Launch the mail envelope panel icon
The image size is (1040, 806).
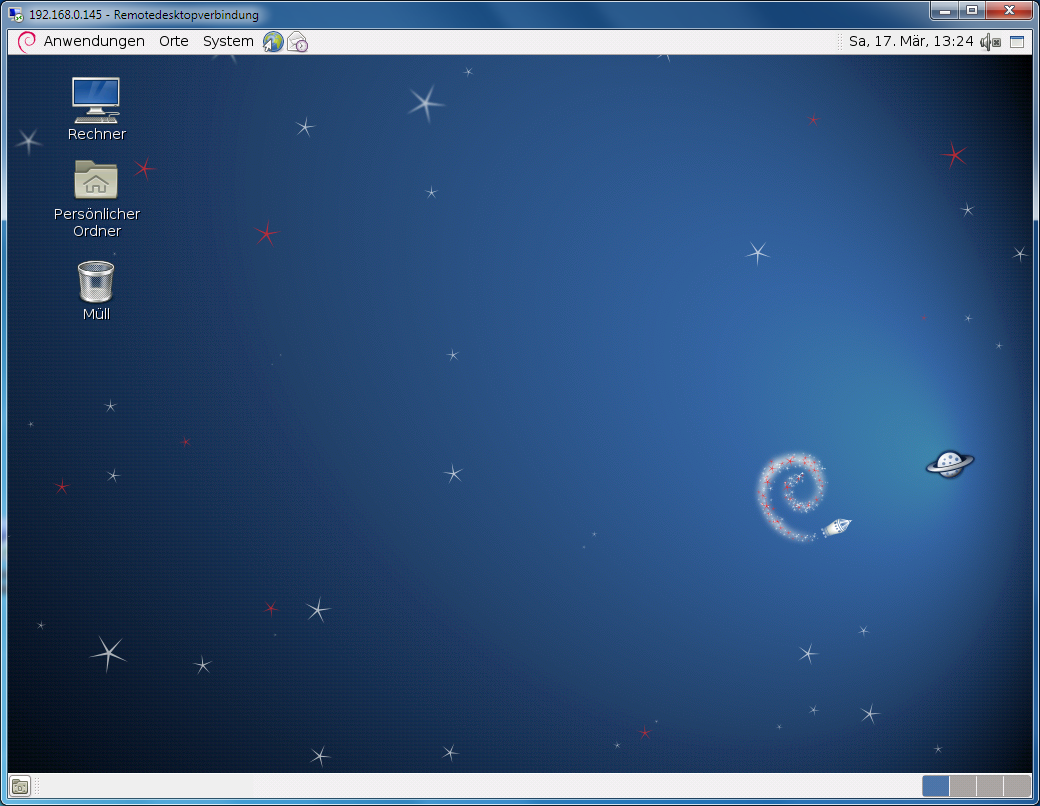coord(297,42)
